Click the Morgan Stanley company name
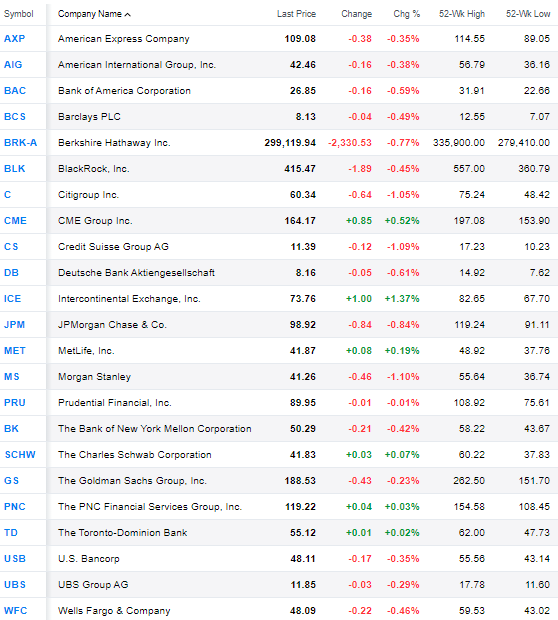The width and height of the screenshot is (558, 620). pos(95,377)
